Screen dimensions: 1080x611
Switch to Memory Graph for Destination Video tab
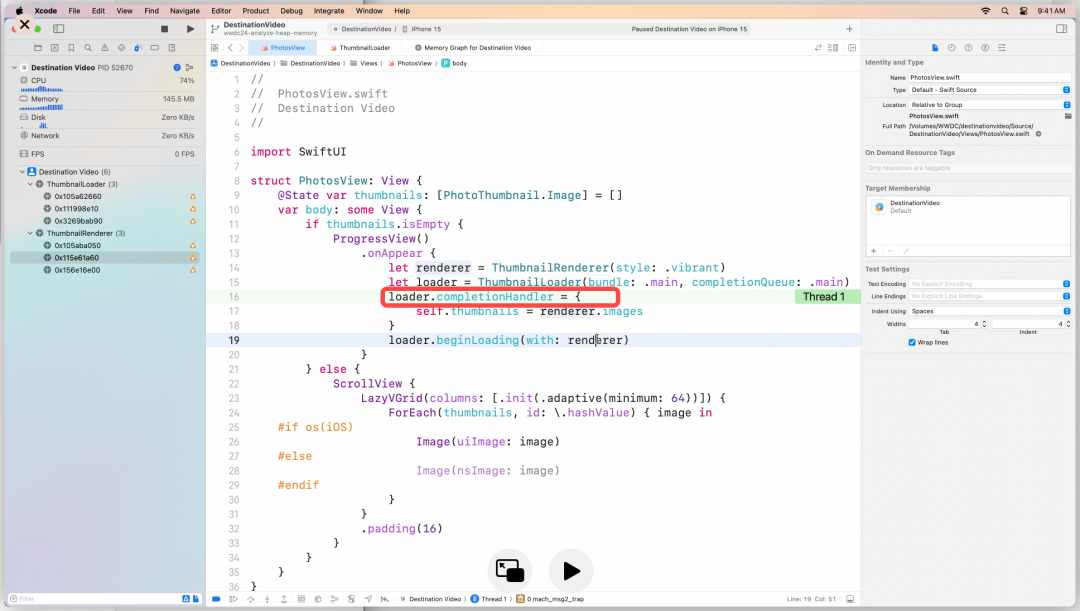473,48
